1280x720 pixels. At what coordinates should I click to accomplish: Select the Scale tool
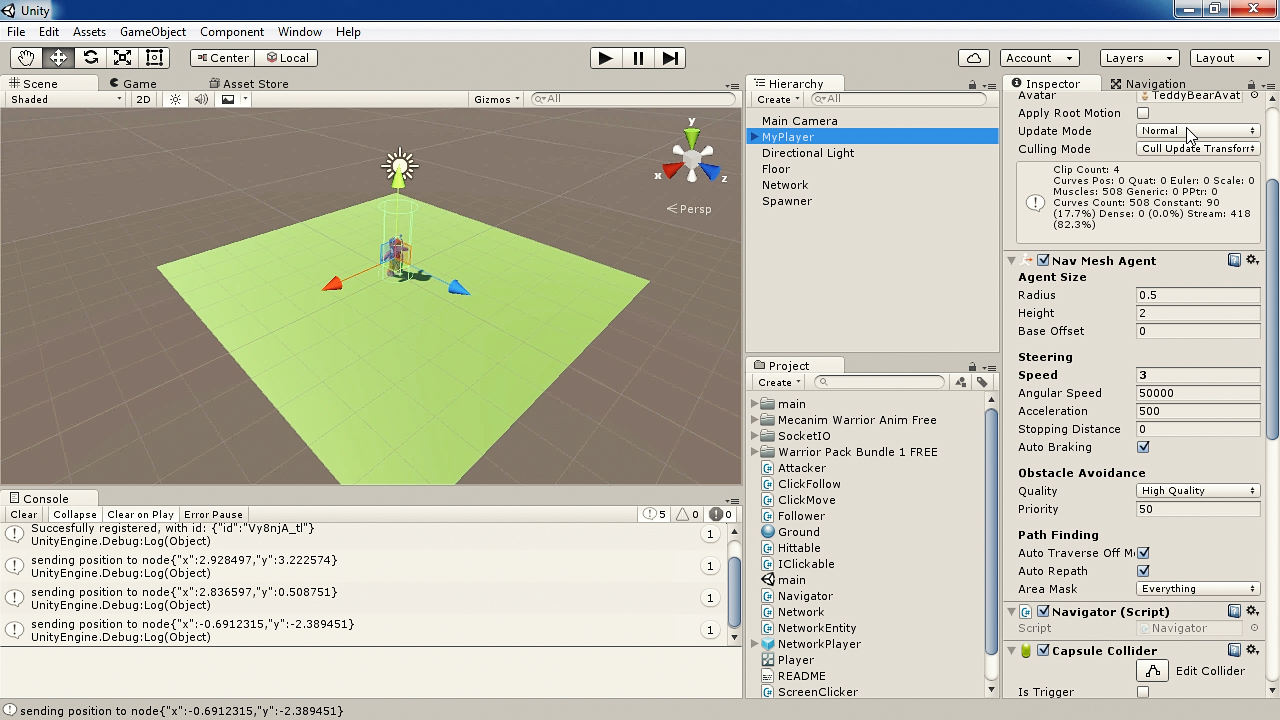point(122,57)
